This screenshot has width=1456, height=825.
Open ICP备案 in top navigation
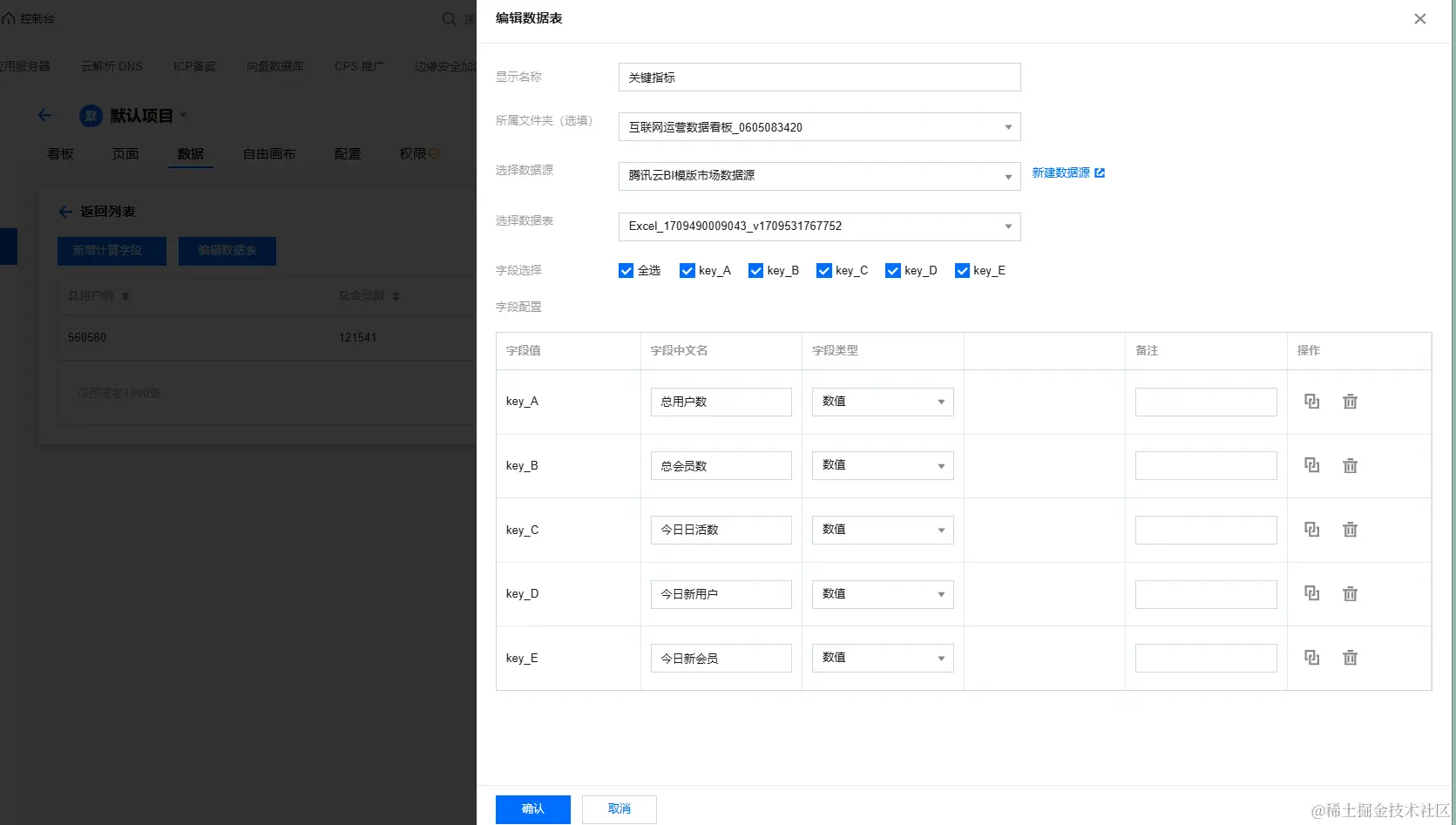coord(194,66)
